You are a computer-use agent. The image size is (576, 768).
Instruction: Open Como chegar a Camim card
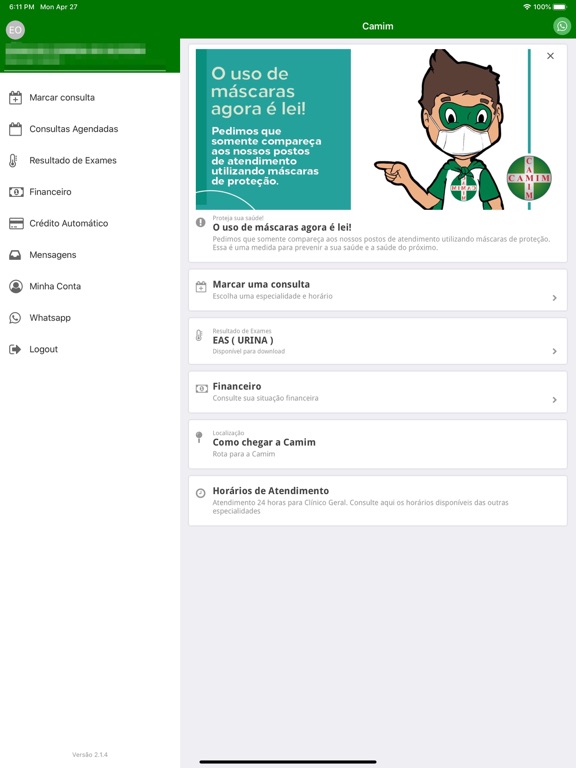[x=378, y=444]
